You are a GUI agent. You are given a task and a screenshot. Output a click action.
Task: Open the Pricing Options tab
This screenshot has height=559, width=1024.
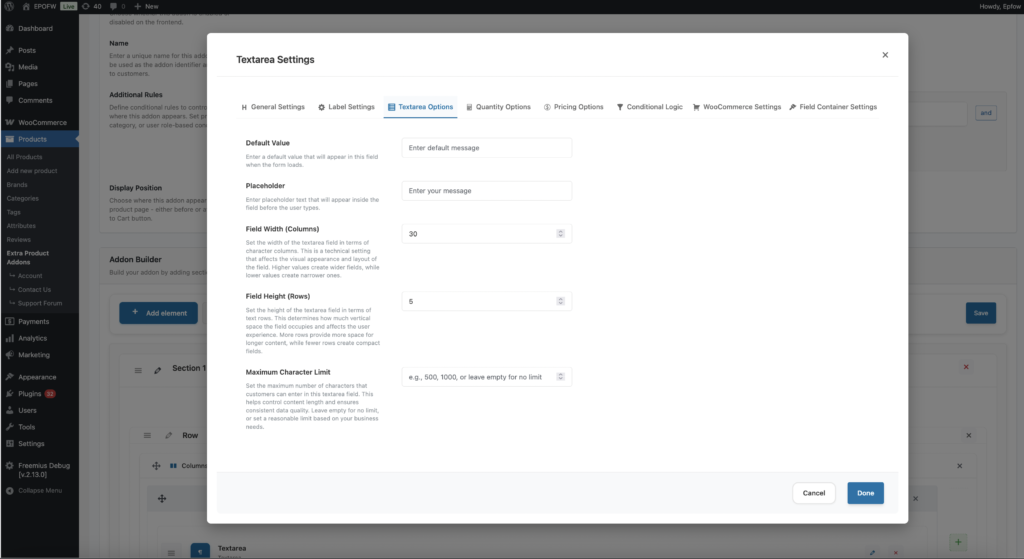click(573, 107)
